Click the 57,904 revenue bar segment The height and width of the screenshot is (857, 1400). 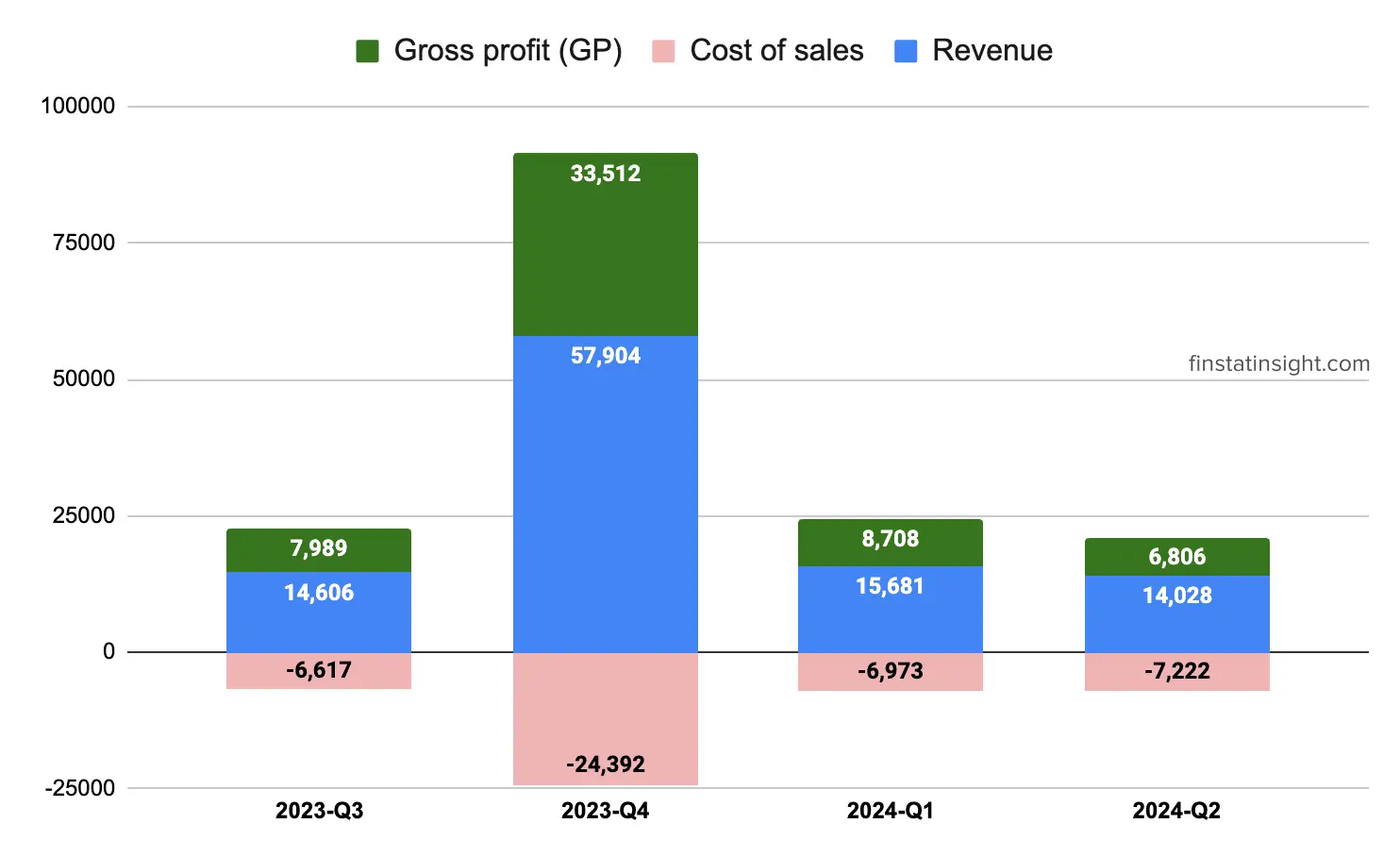click(606, 494)
